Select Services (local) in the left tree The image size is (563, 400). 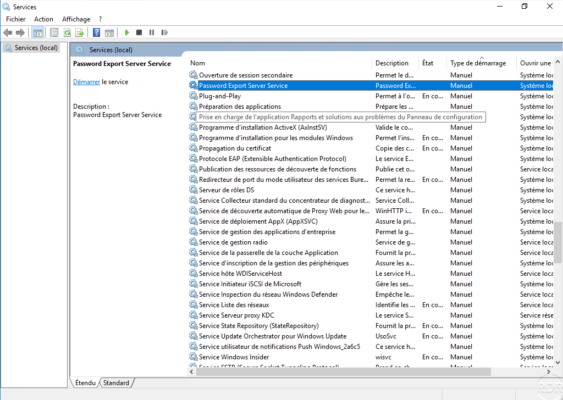click(36, 48)
